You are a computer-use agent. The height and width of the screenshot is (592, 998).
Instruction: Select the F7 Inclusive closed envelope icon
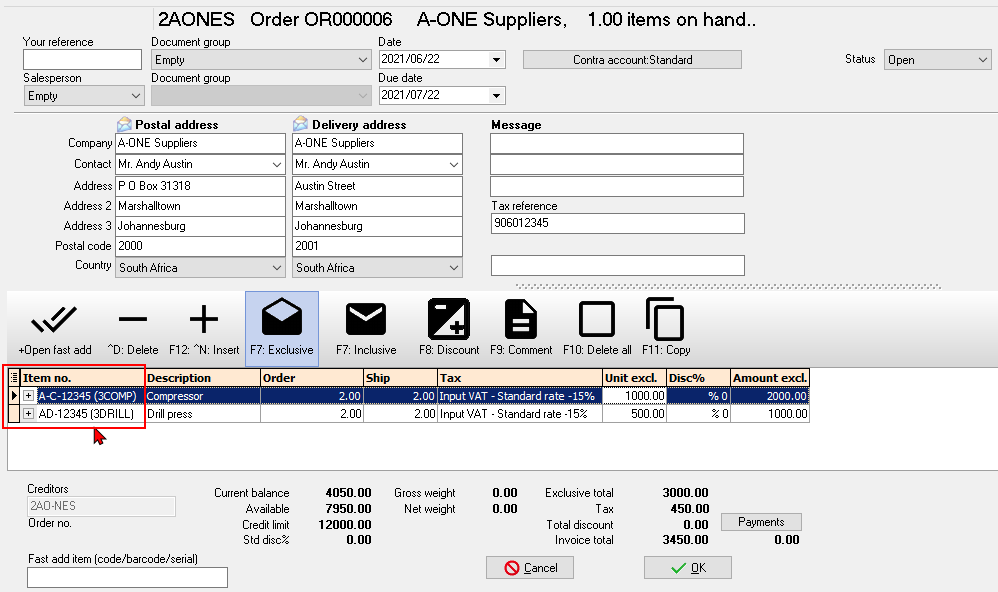coord(366,320)
